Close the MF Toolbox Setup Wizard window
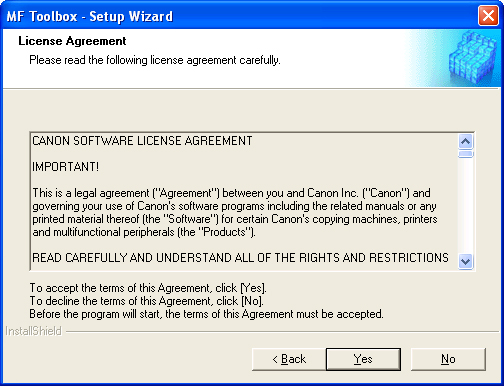The image size is (504, 386). click(488, 16)
